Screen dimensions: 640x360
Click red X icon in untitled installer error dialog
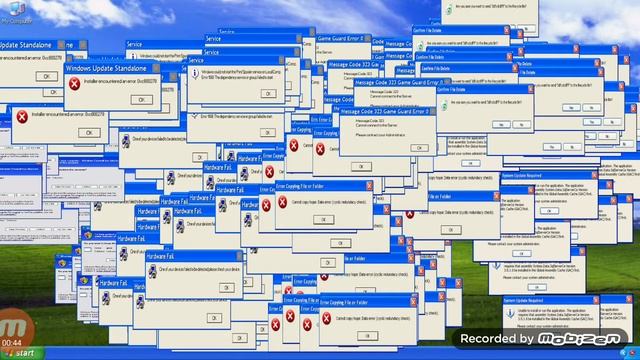(22, 117)
